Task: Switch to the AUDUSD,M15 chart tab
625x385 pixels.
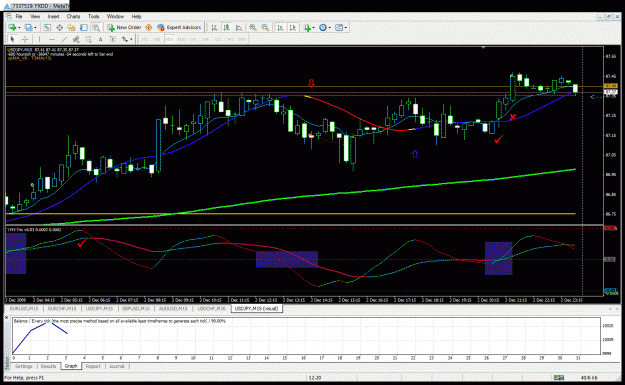Action: click(173, 309)
